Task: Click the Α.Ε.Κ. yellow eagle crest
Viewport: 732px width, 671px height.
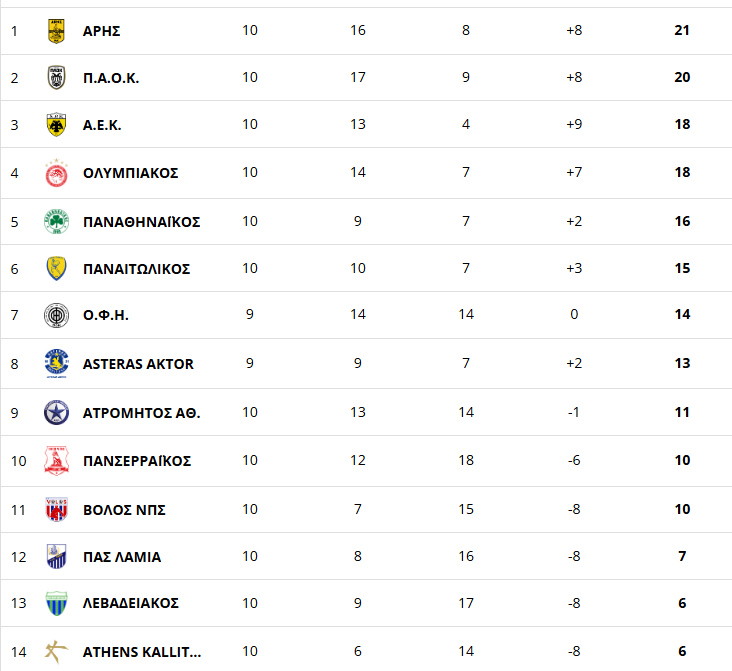Action: [x=56, y=125]
